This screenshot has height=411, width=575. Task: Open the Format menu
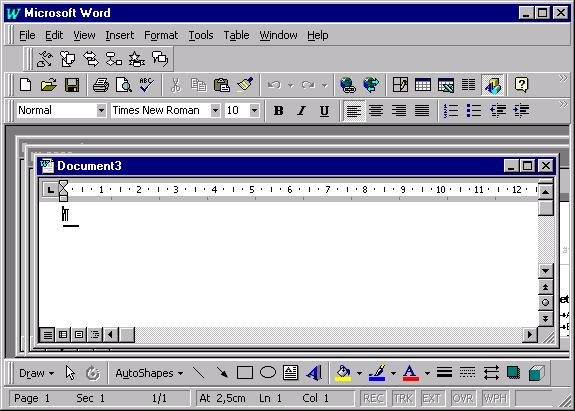click(x=161, y=35)
